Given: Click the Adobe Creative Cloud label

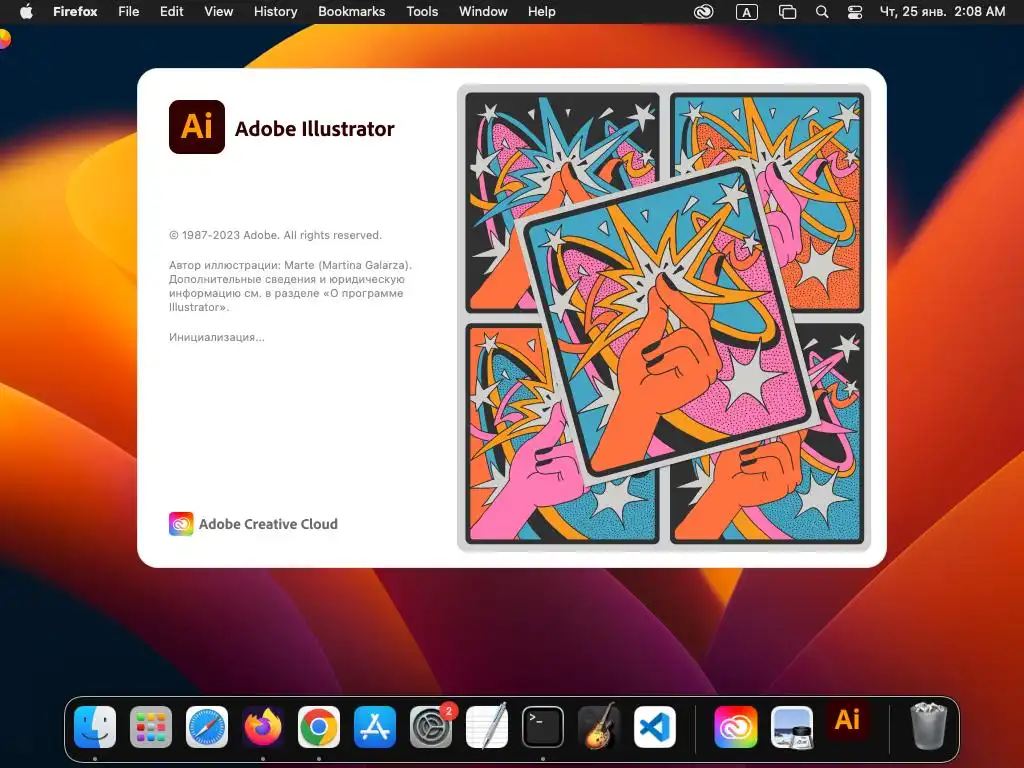Looking at the screenshot, I should [268, 524].
